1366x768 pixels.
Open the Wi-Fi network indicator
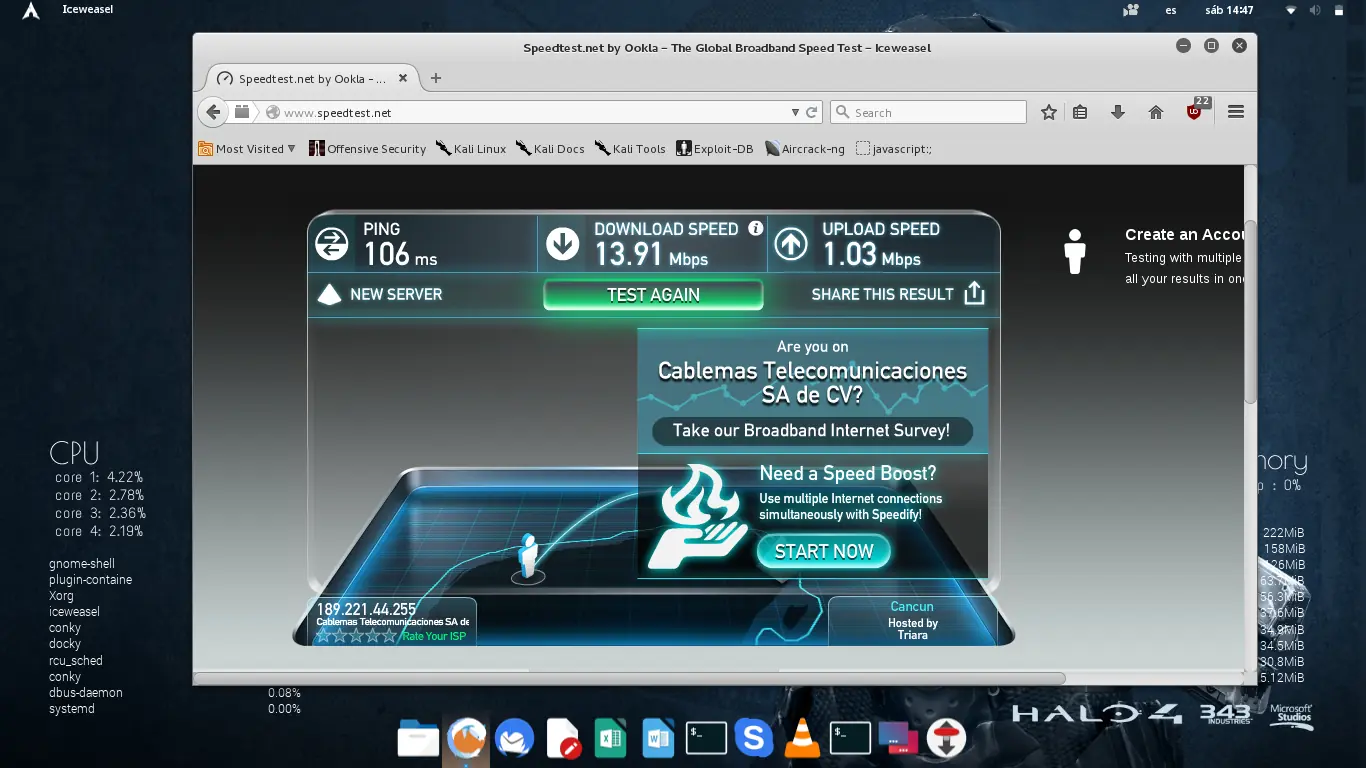point(1290,10)
